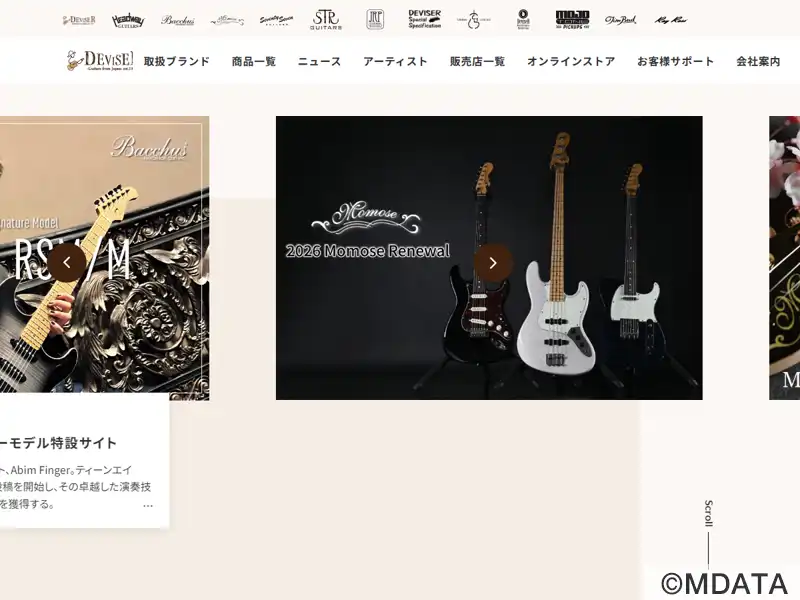Open the Headway Guitars brand logo
800x600 pixels.
pyautogui.click(x=128, y=20)
